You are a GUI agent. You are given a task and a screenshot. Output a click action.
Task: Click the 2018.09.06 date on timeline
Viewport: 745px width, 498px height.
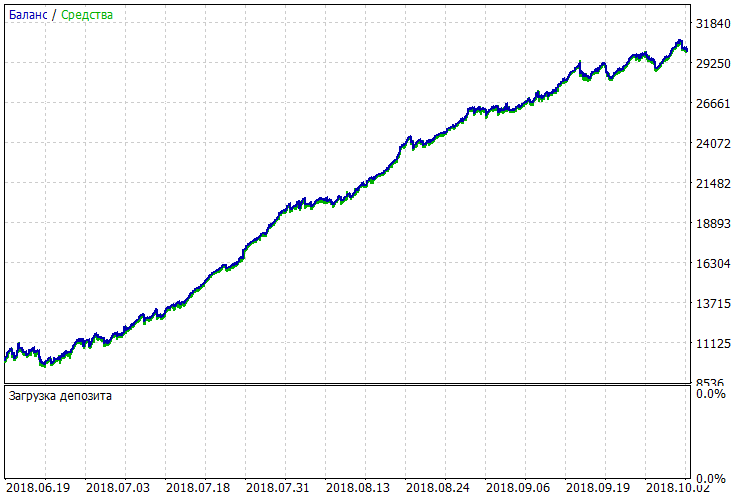pos(519,489)
